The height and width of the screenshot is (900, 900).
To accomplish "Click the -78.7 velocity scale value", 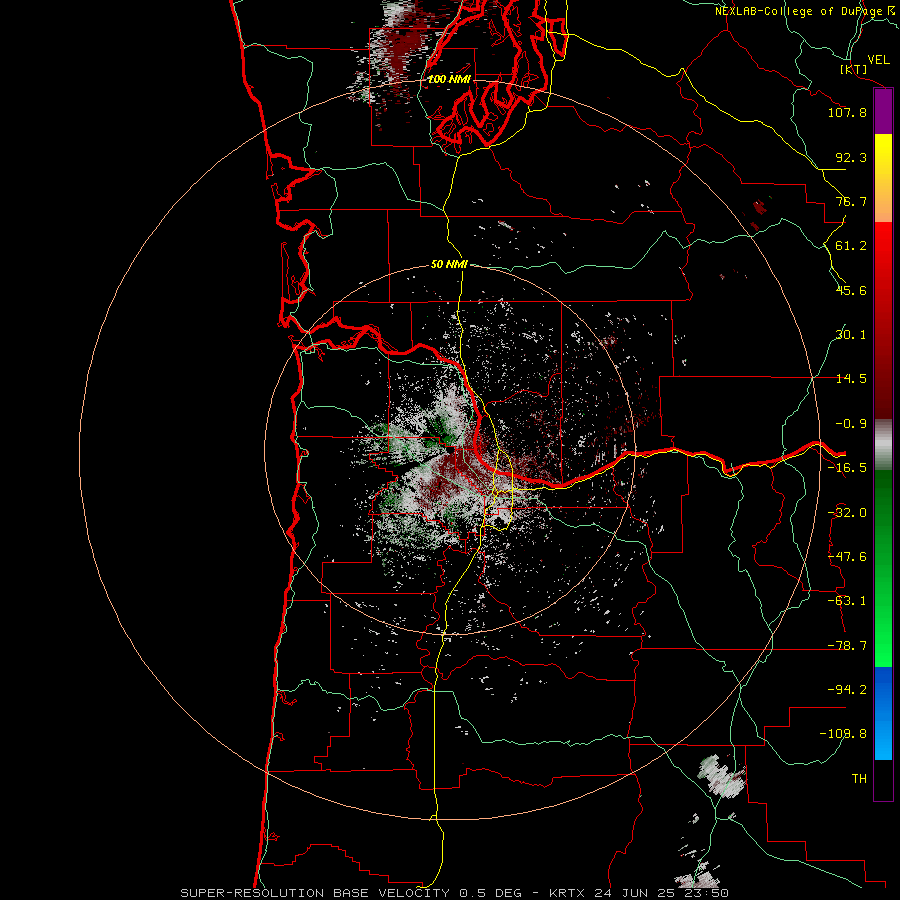I will (x=847, y=646).
